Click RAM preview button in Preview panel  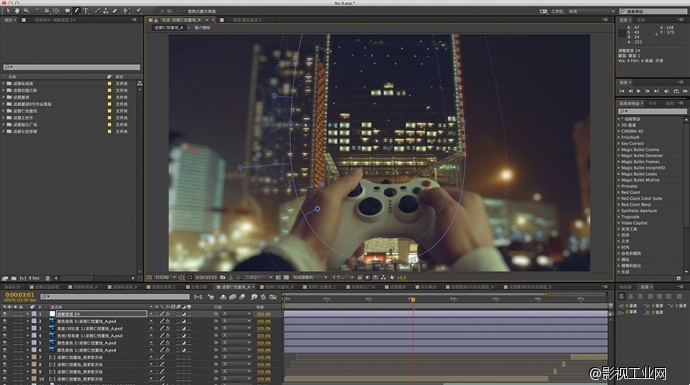click(x=686, y=91)
